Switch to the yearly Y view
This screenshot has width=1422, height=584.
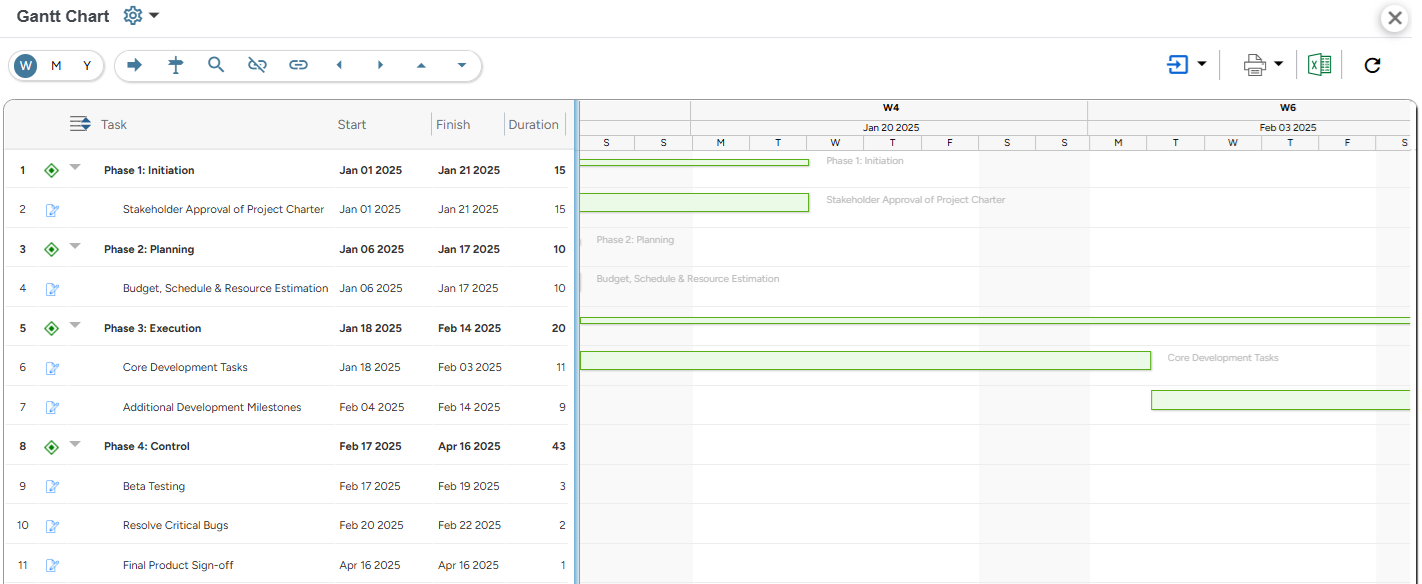pyautogui.click(x=87, y=66)
